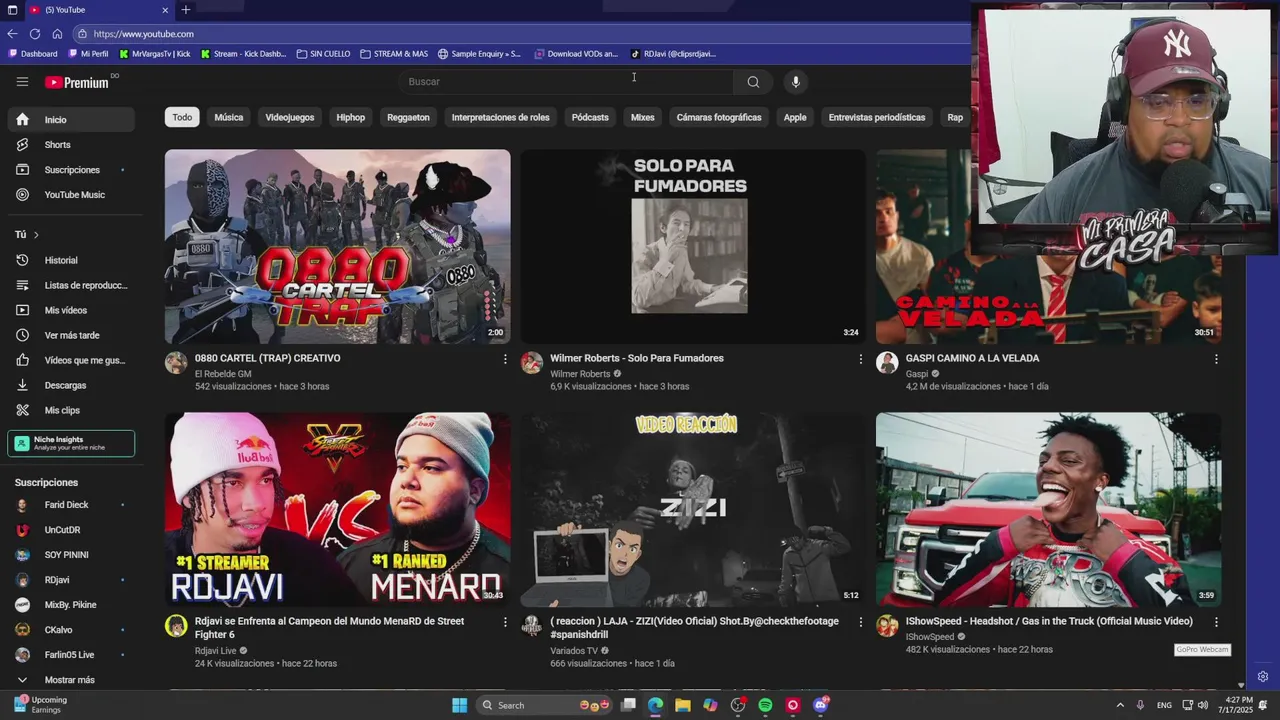Open options menu for 0880 CARTEL video
The width and height of the screenshot is (1280, 720).
click(504, 359)
